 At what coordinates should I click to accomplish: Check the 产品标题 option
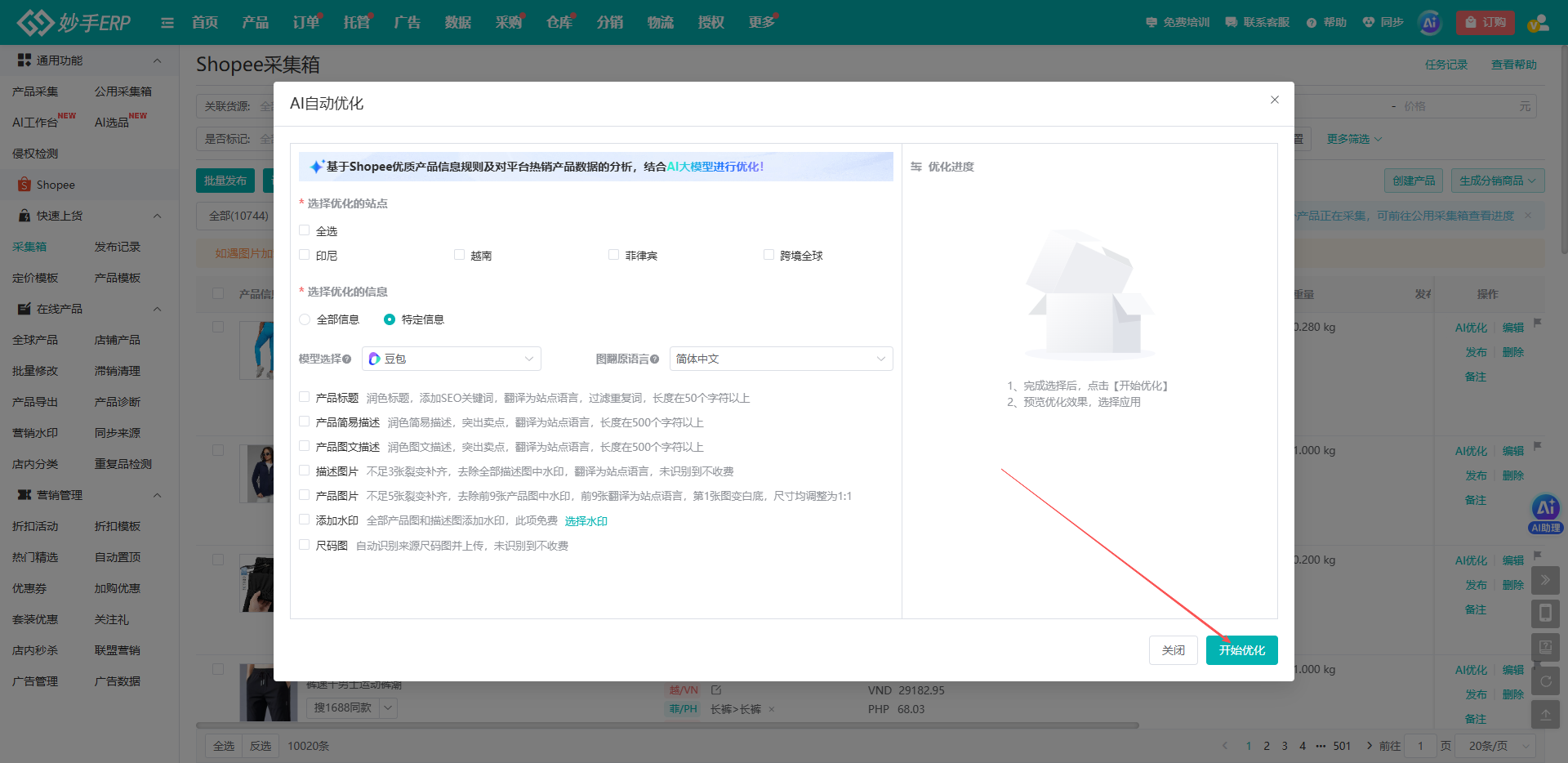[304, 397]
